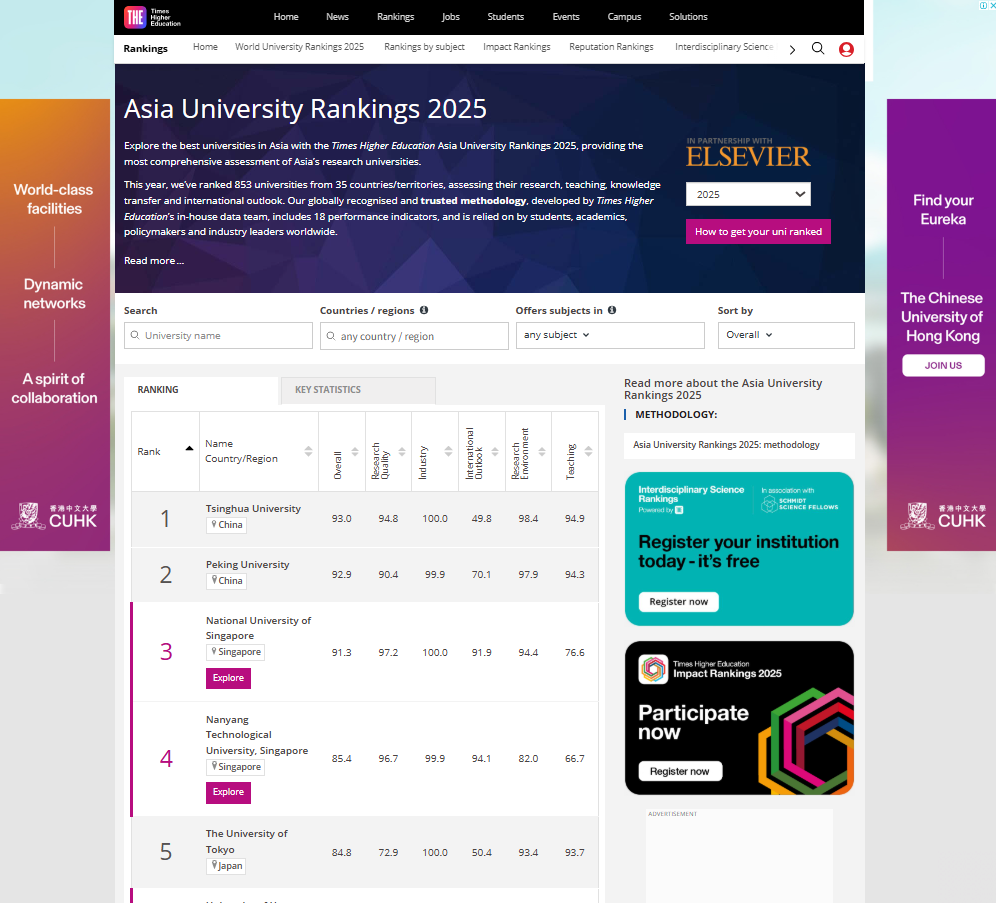Click Register now on Interdisciplinary Science banner
Screen dimensions: 996x903
(678, 602)
